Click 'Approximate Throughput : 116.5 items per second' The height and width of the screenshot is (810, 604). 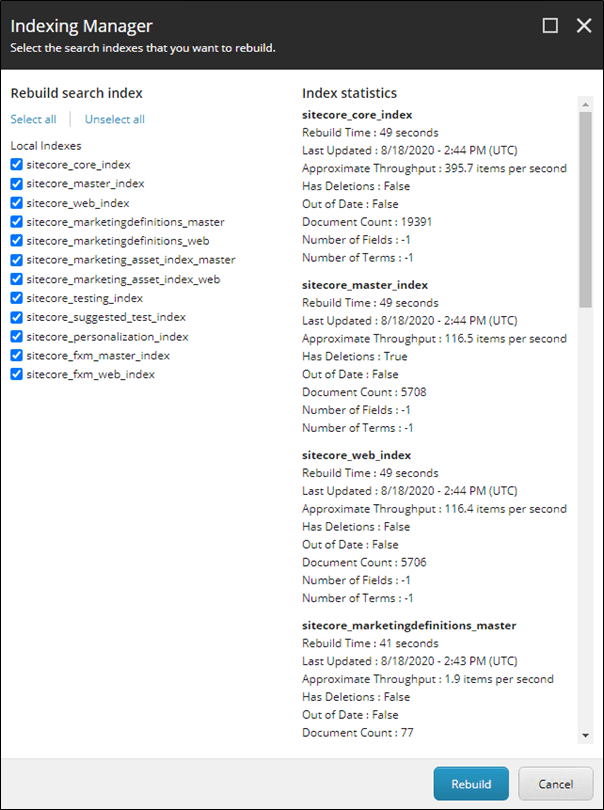[x=435, y=339]
